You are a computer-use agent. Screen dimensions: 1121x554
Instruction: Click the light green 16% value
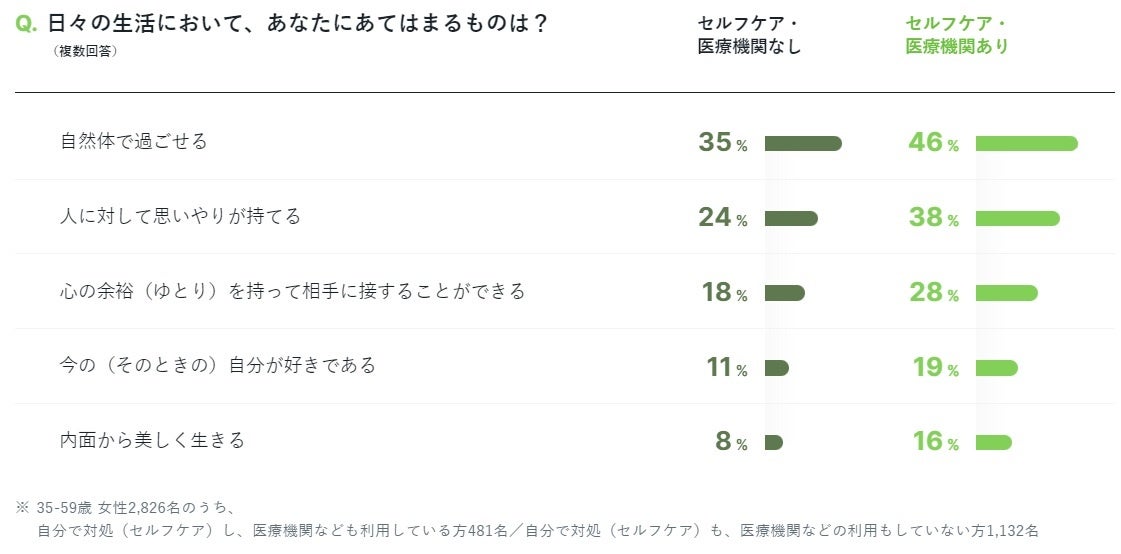click(933, 441)
